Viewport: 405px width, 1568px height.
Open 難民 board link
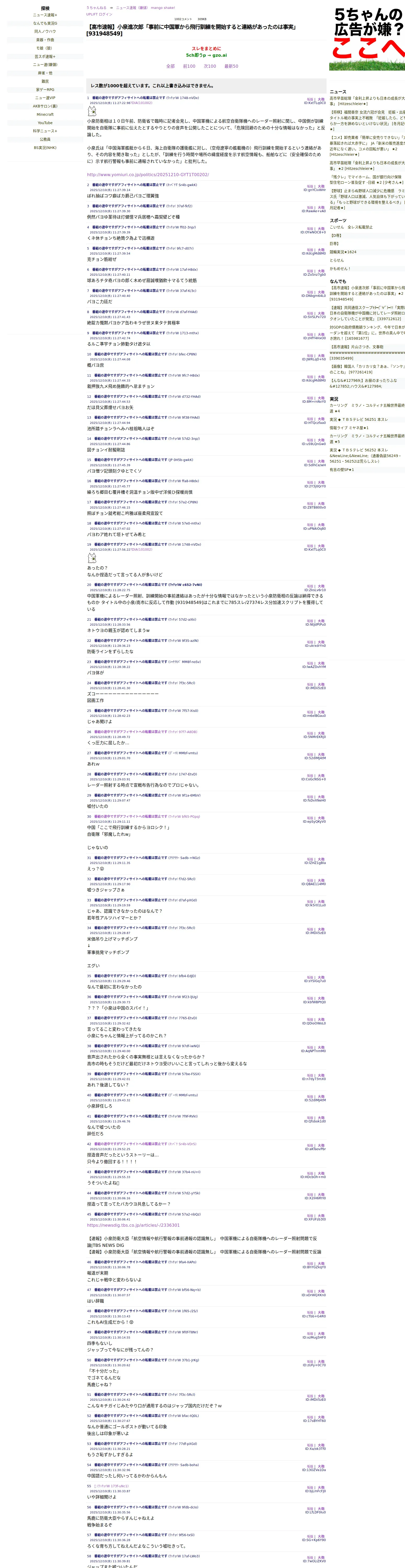pyautogui.click(x=45, y=82)
